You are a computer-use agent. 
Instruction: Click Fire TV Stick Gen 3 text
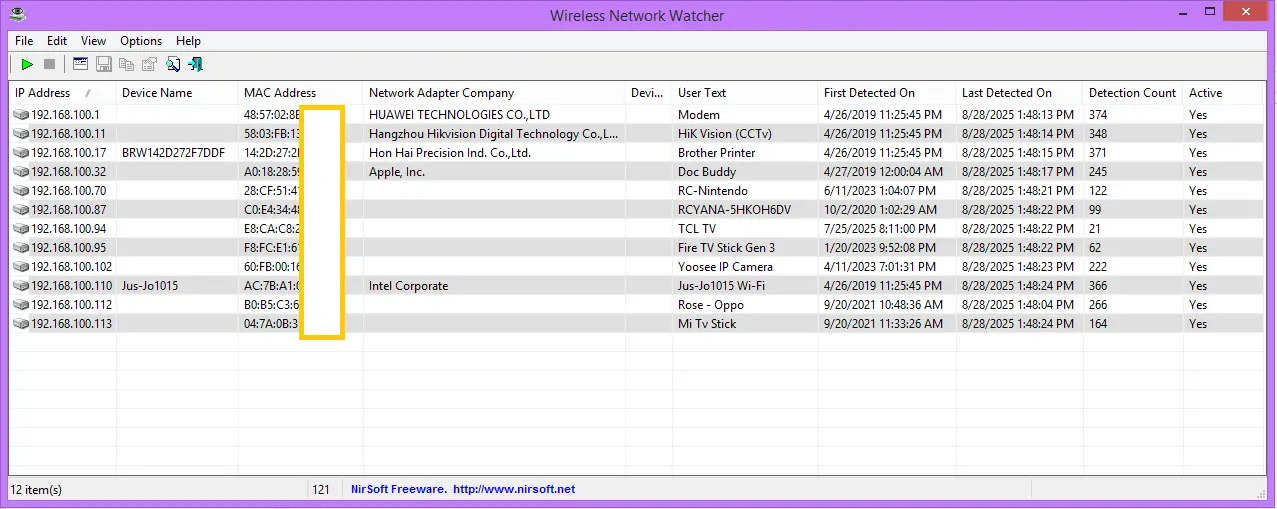727,248
